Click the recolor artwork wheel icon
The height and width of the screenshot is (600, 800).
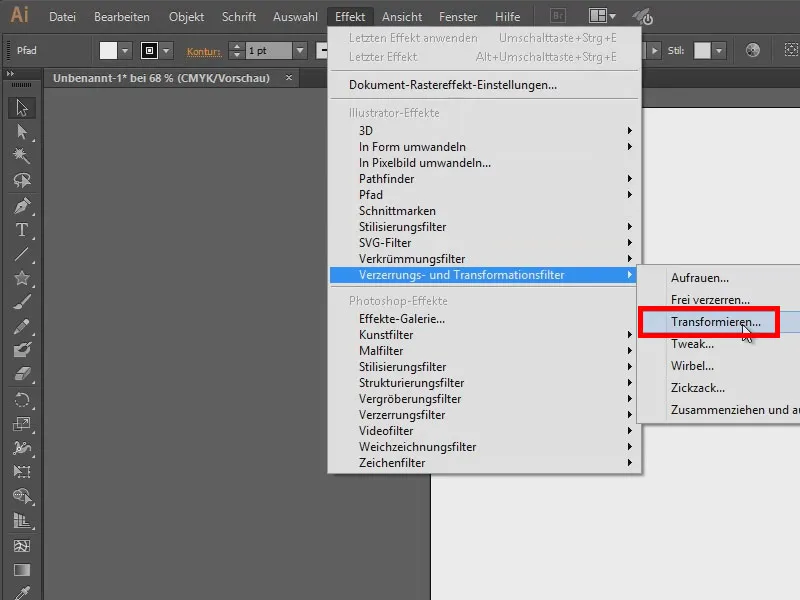pos(753,50)
